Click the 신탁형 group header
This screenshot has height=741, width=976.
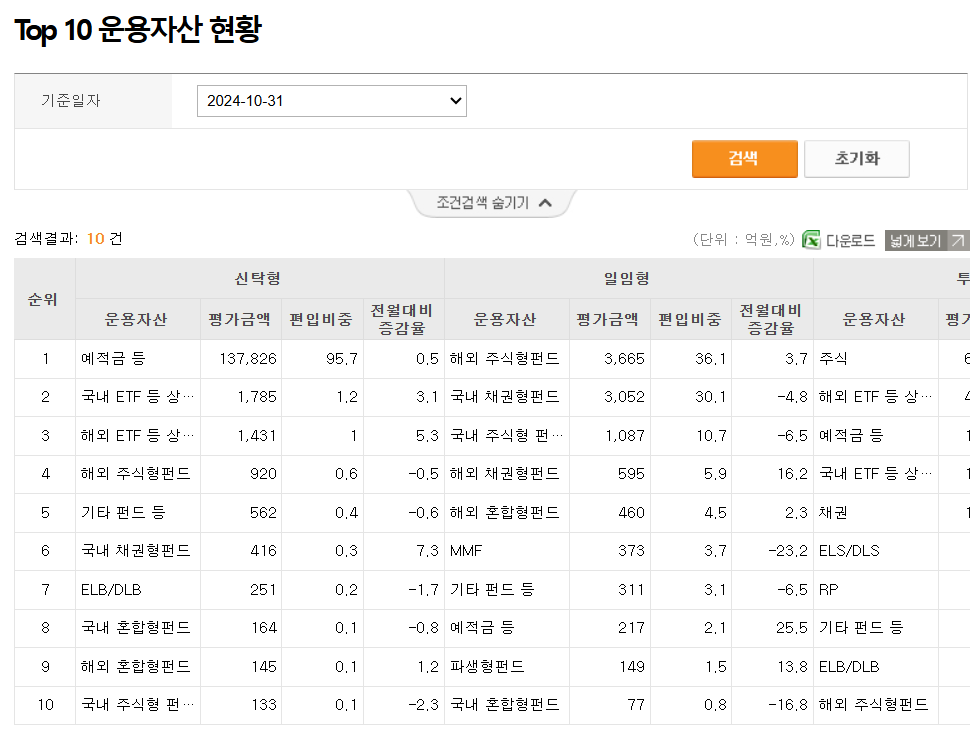(258, 278)
